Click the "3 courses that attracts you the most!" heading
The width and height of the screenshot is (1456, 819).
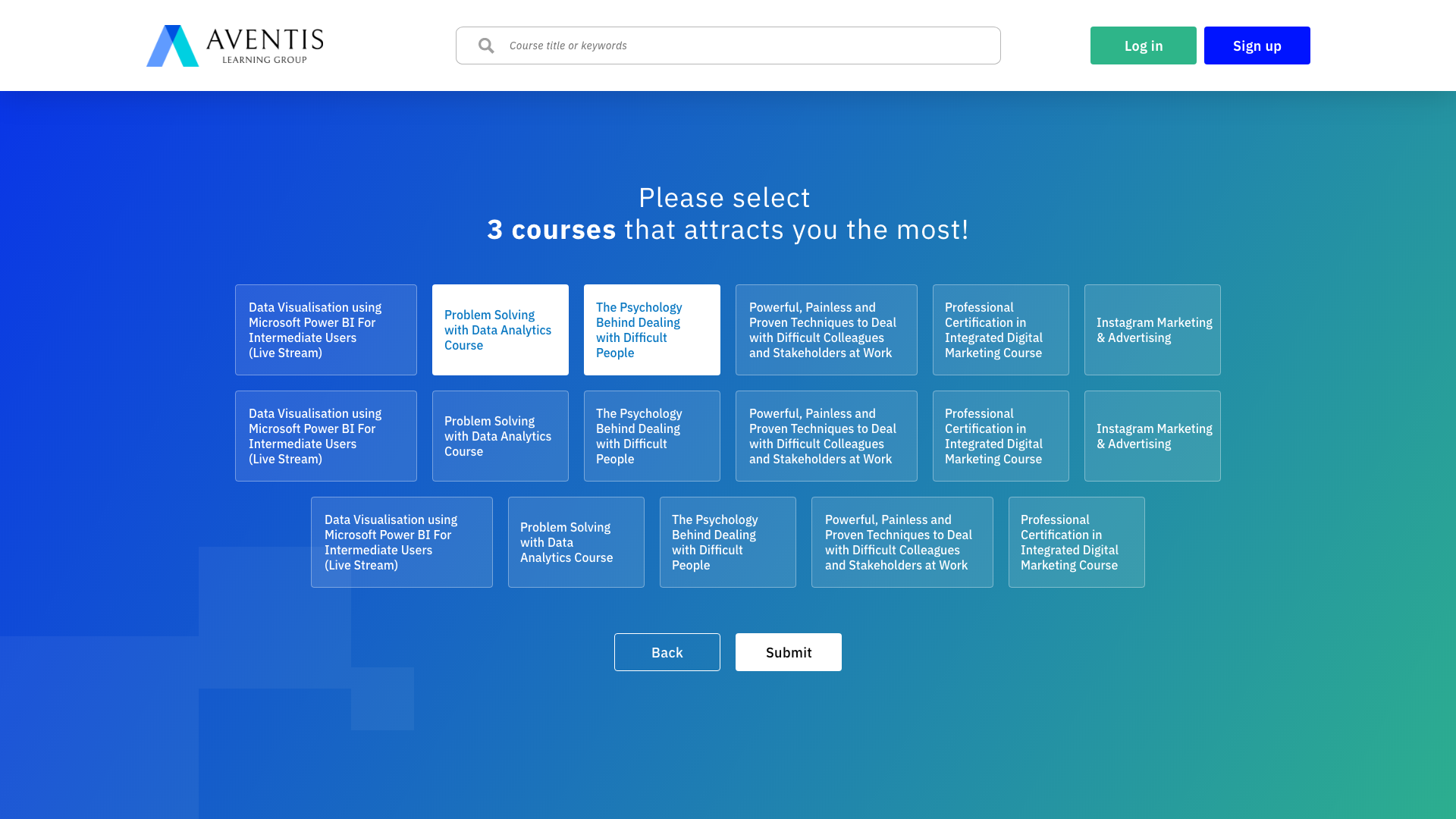(x=728, y=229)
